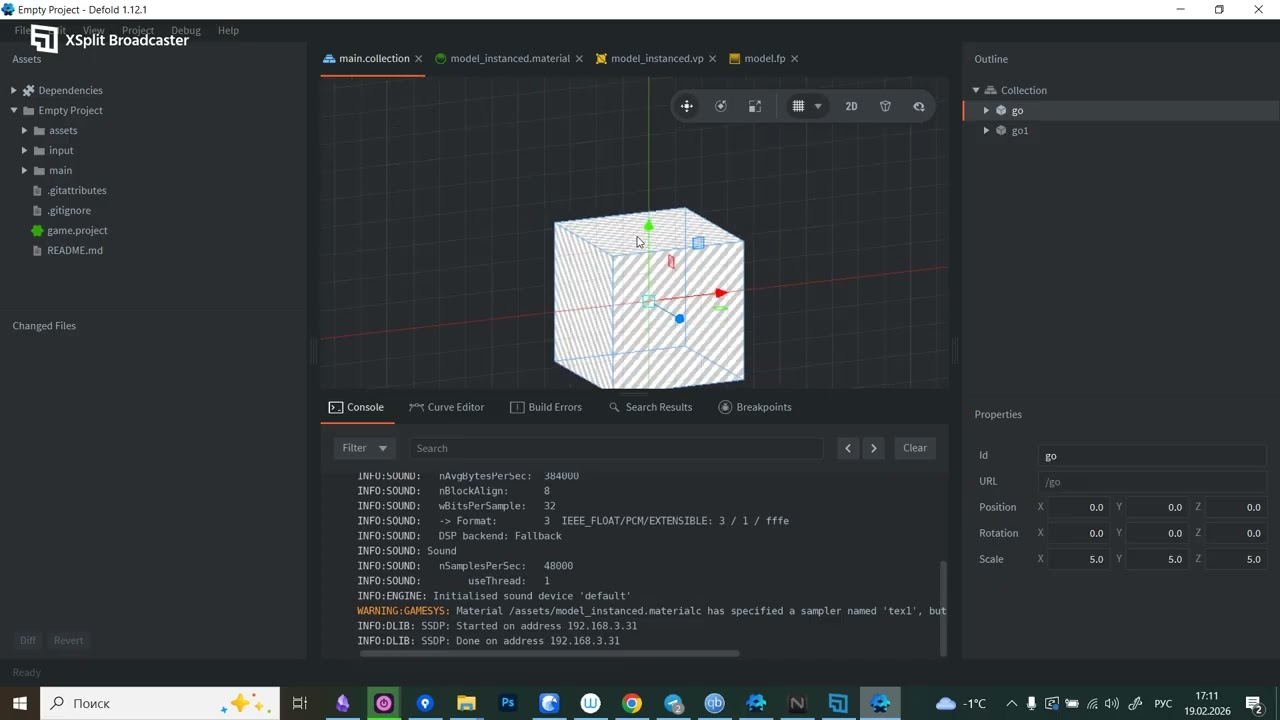Click the red X-axis move arrow
Image resolution: width=1280 pixels, height=720 pixels.
click(721, 293)
